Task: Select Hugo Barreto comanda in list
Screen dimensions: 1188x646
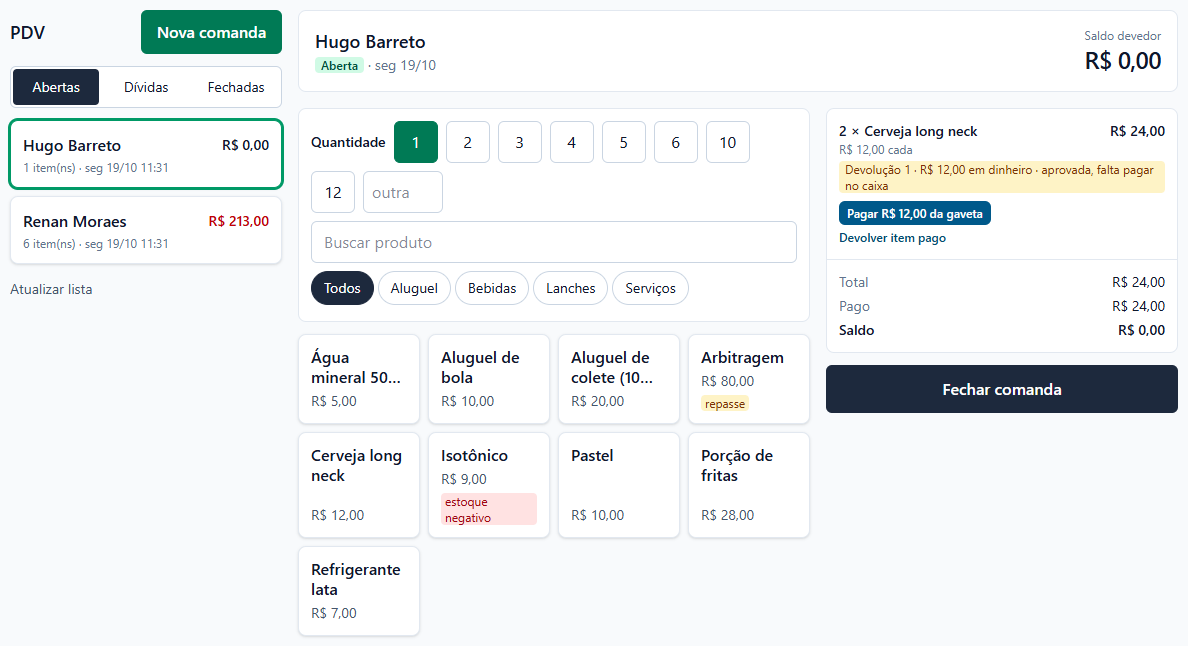Action: pos(146,154)
